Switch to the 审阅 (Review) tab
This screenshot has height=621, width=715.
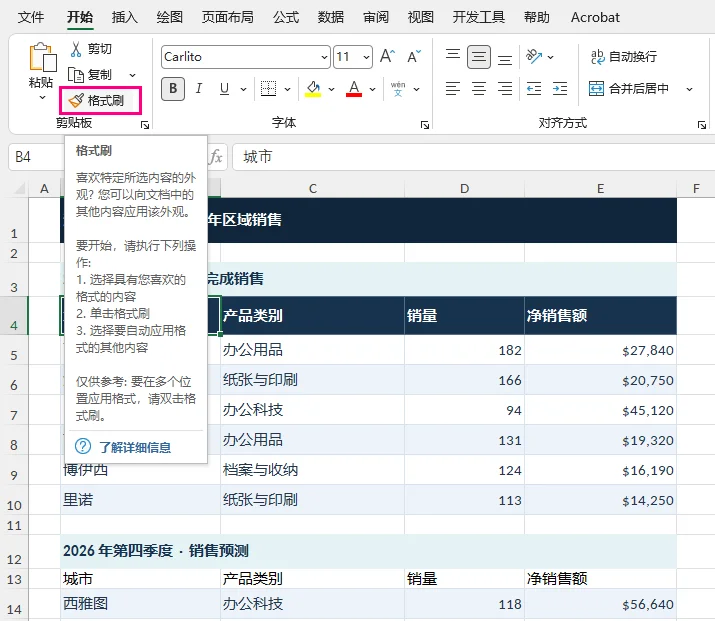[376, 17]
